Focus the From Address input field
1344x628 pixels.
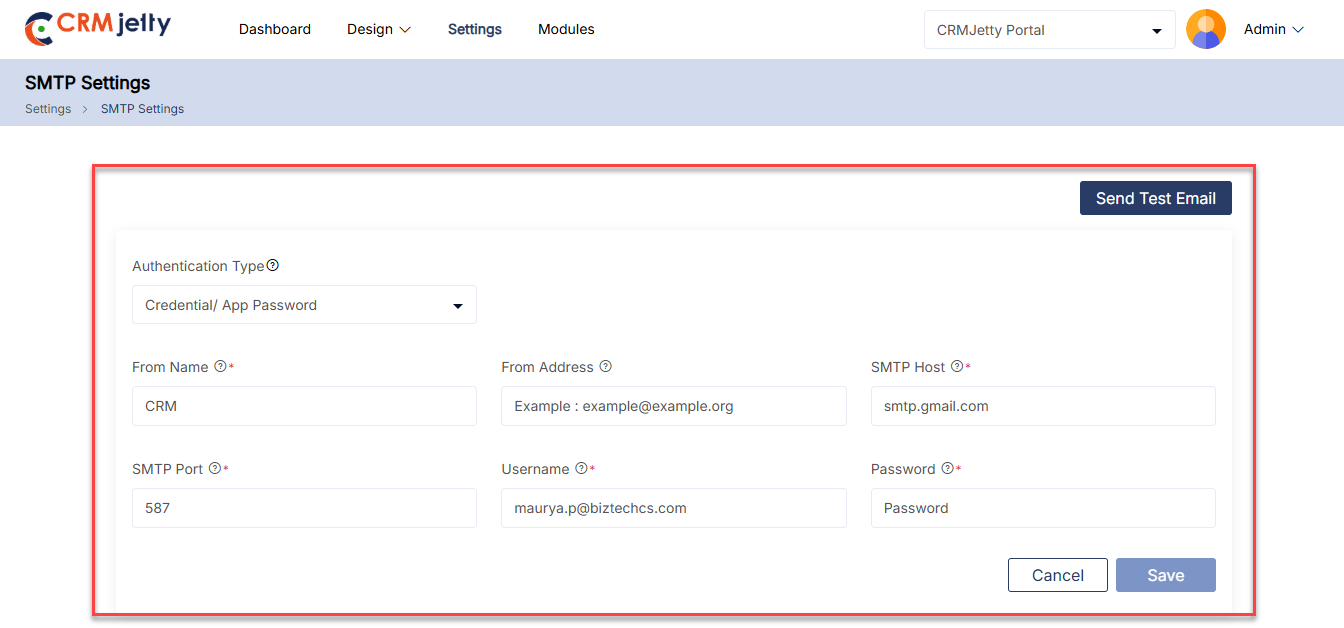point(673,406)
